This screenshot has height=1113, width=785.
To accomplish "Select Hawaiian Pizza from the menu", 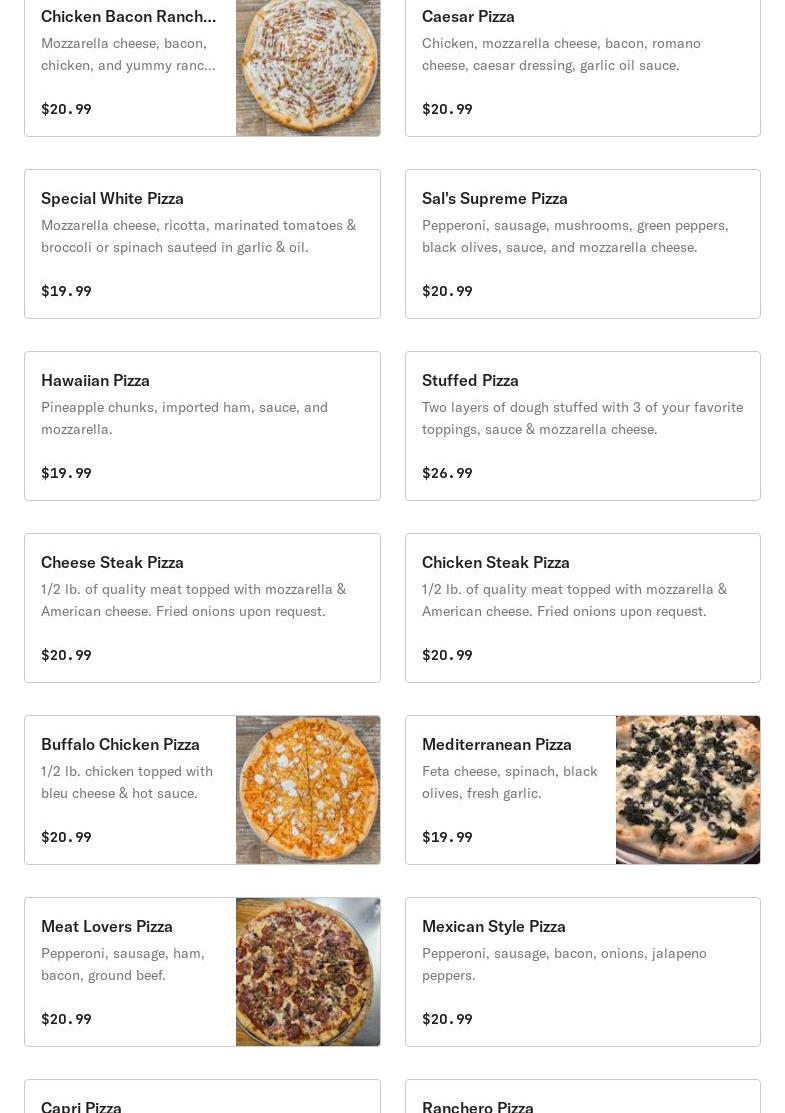I will click(x=202, y=426).
